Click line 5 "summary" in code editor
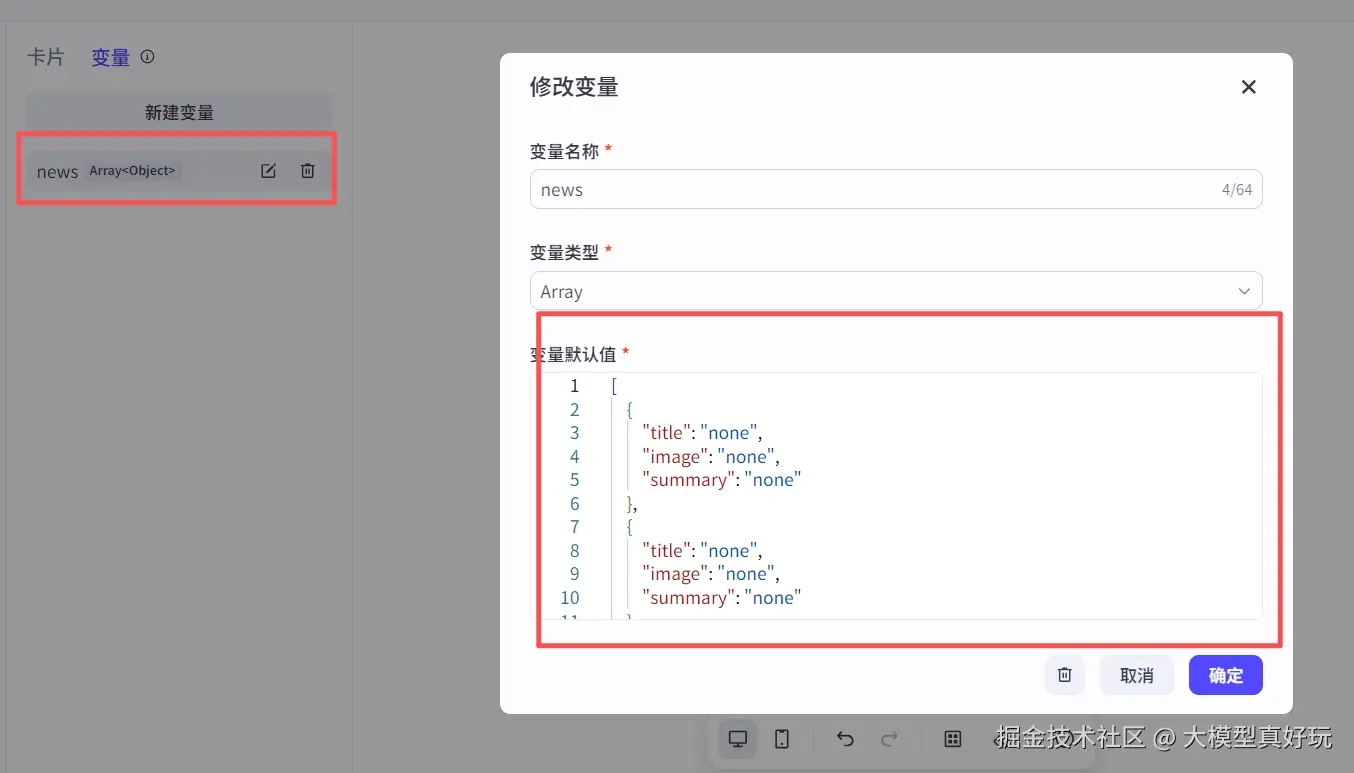Viewport: 1354px width, 773px height. point(690,480)
